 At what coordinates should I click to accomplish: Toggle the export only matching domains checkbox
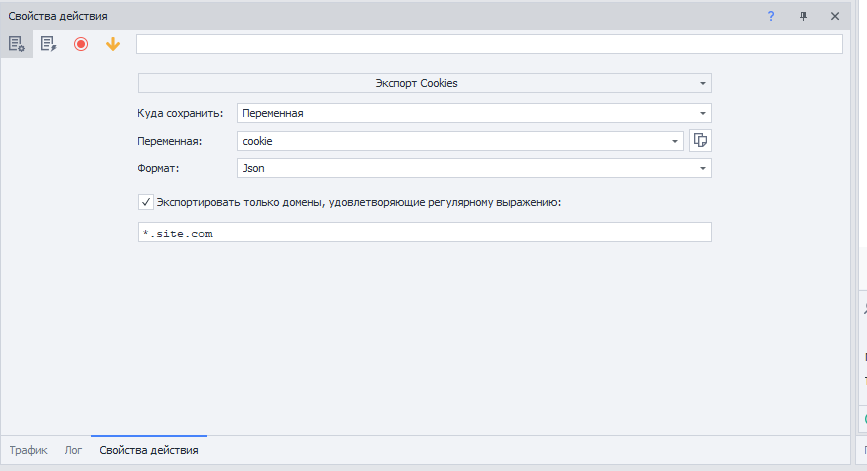coord(146,201)
